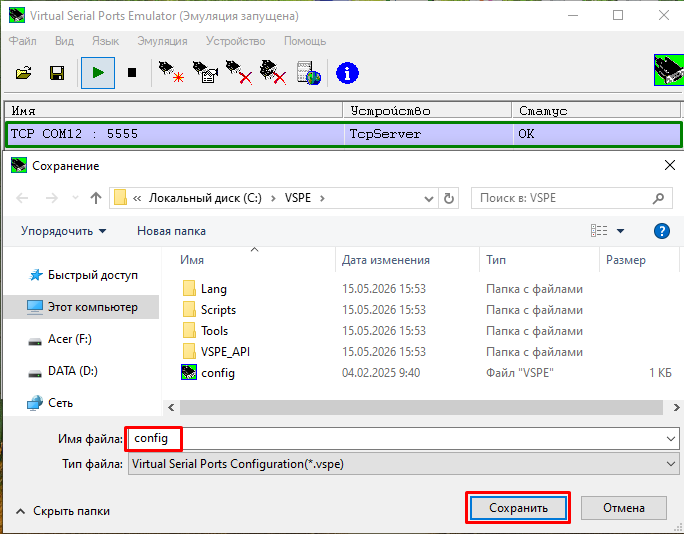Viewport: 684px width, 534px height.
Task: Open the Тип файла combo box
Action: pyautogui.click(x=404, y=464)
